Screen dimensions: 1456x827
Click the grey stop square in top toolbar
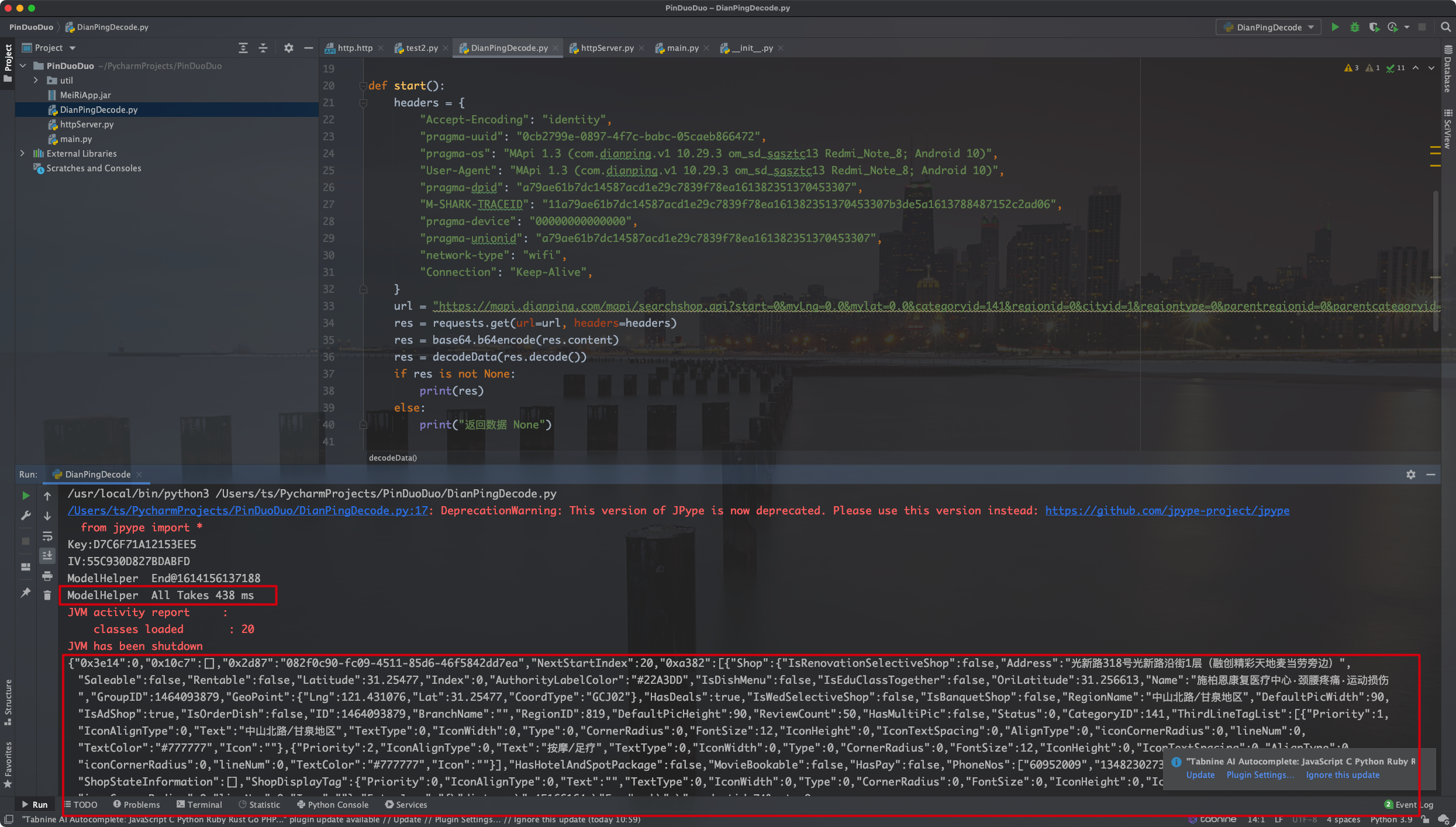click(x=1422, y=27)
